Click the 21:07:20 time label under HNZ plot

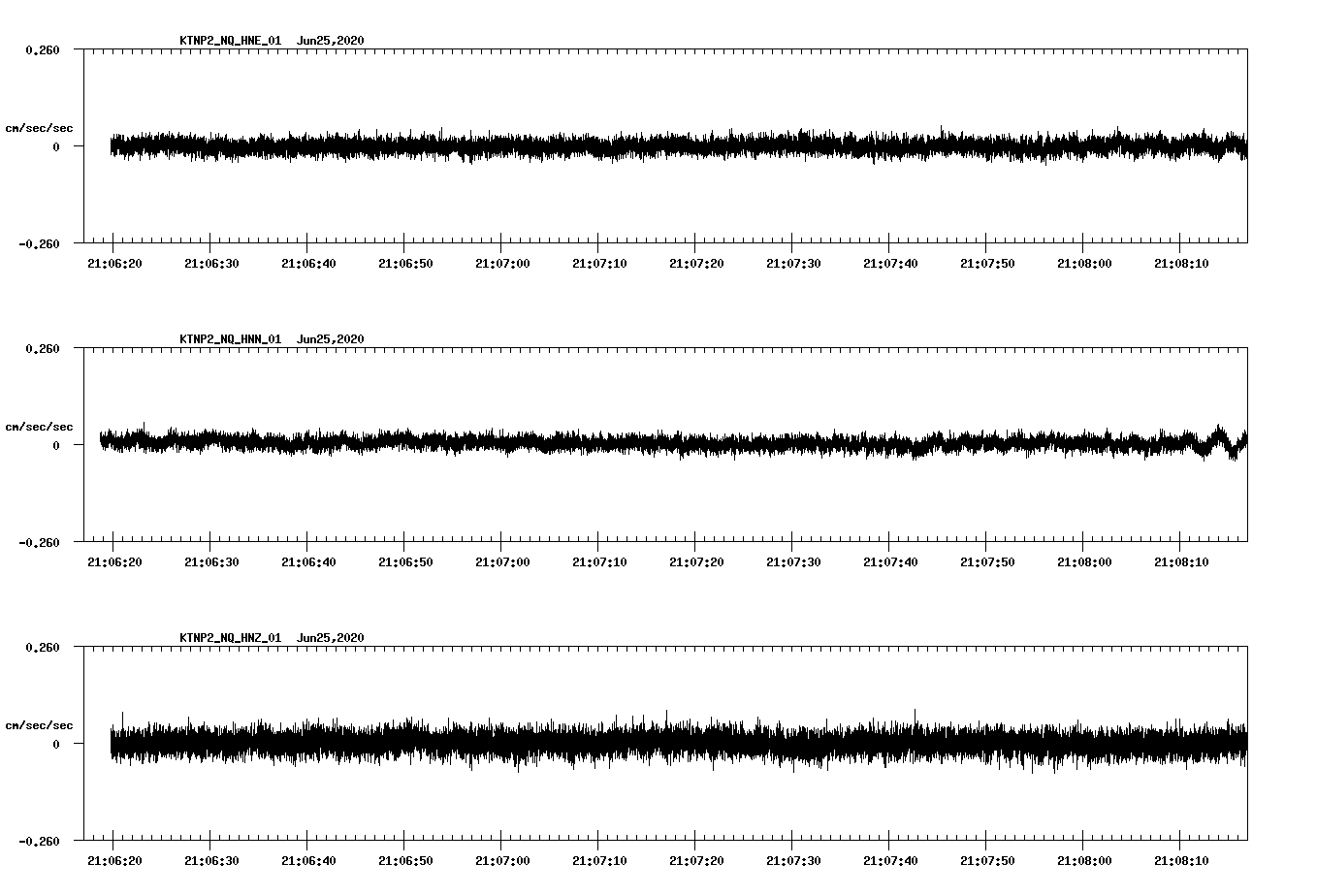[696, 861]
